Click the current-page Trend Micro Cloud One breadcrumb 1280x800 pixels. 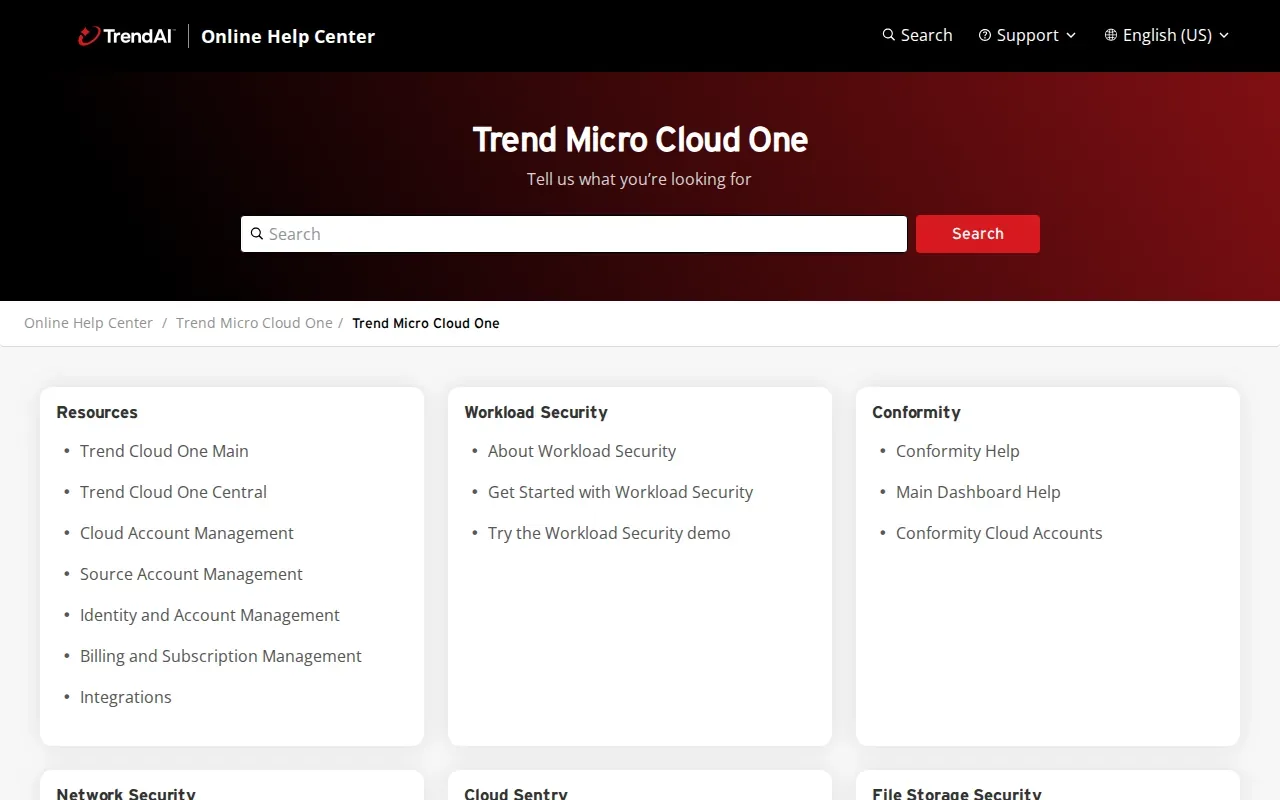pyautogui.click(x=426, y=323)
